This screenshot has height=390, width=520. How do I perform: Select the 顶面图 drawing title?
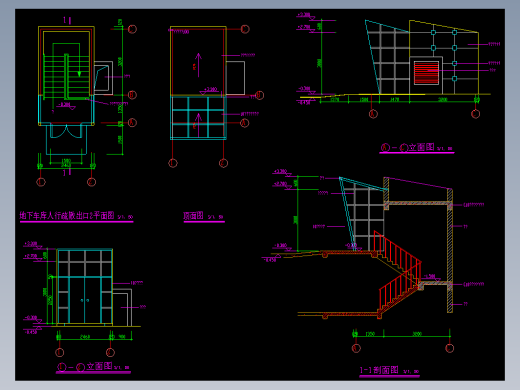click(193, 216)
